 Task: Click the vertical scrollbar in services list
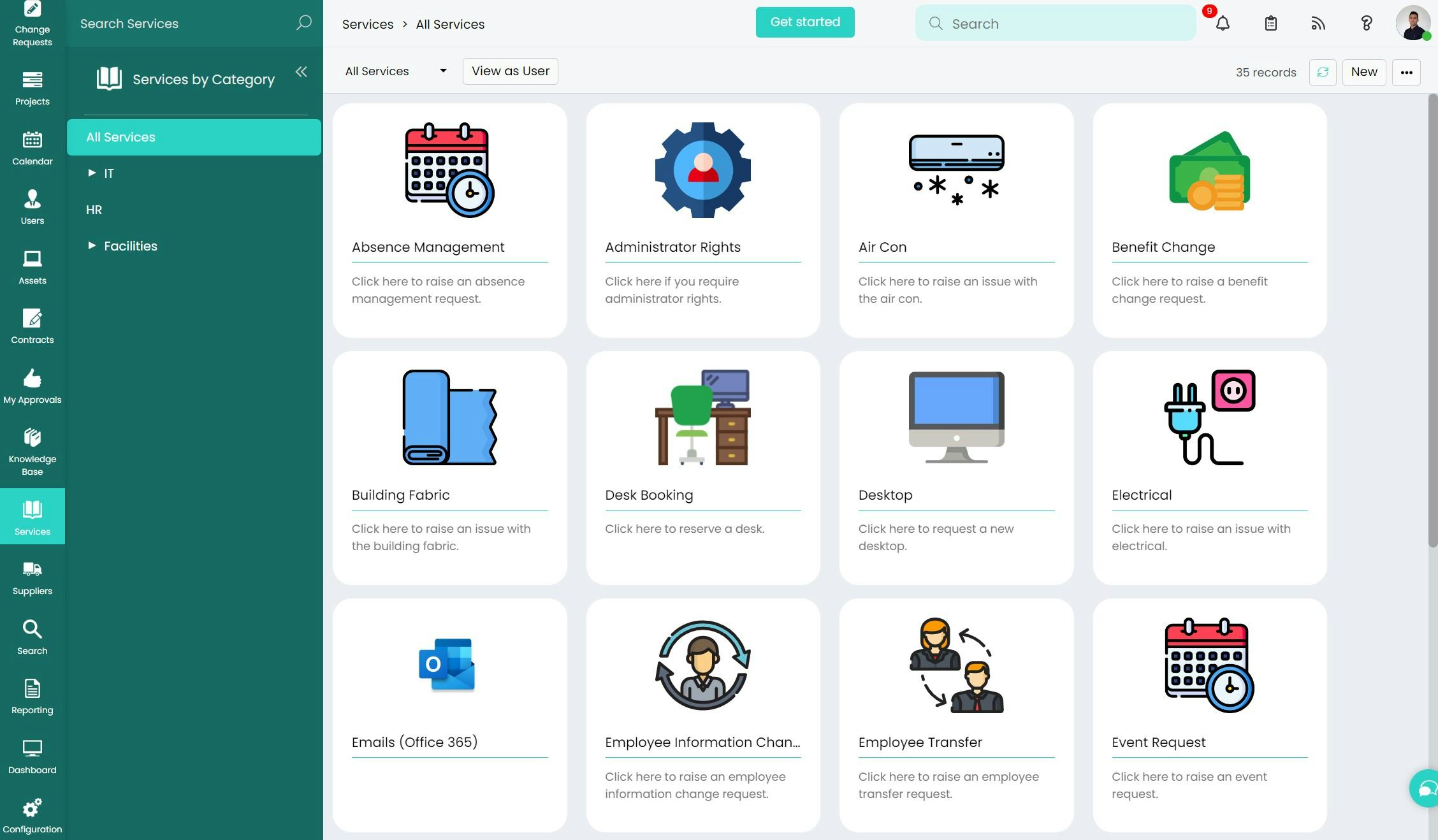(x=1432, y=319)
